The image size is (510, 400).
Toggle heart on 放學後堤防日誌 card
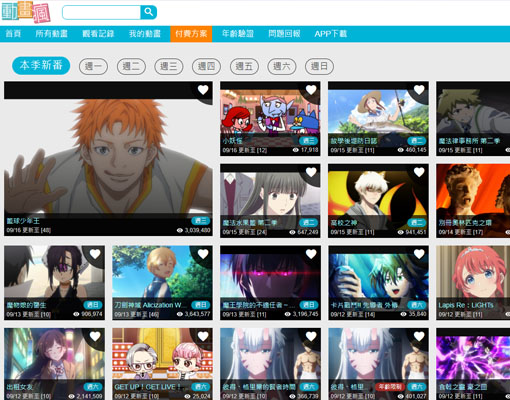pos(419,90)
